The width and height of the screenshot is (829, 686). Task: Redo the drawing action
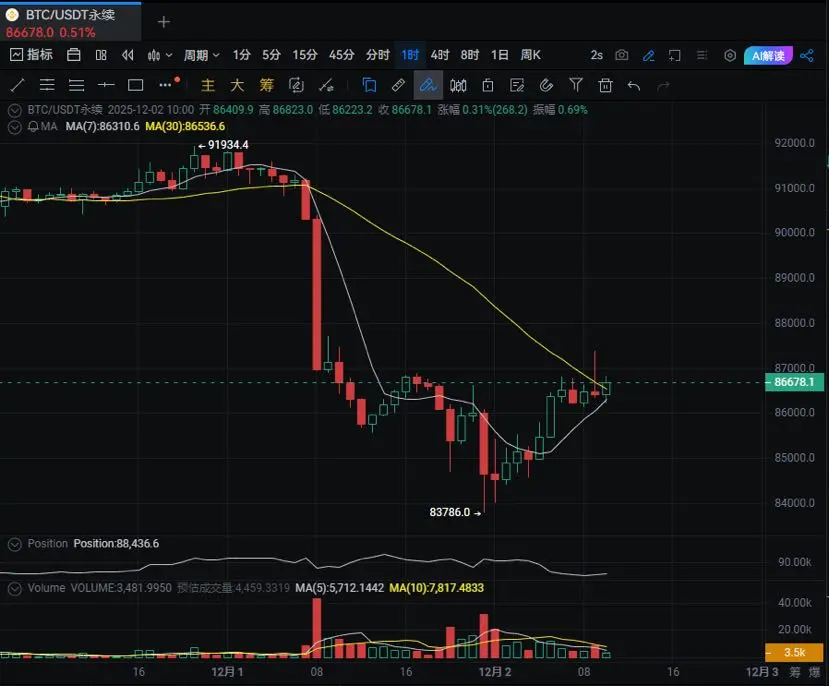coord(664,85)
